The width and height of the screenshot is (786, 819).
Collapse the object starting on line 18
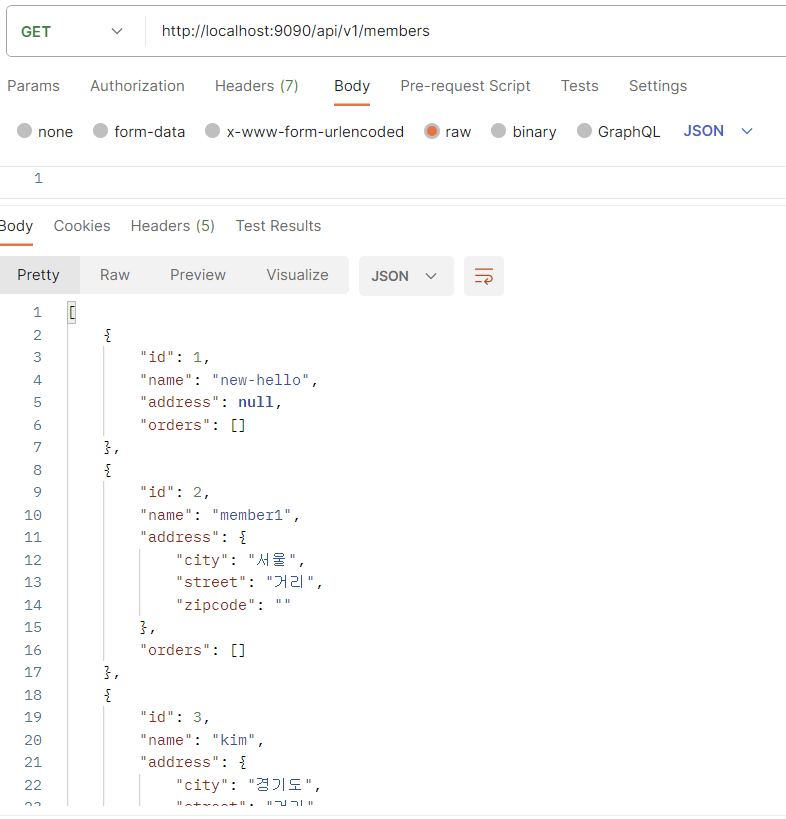tap(108, 695)
